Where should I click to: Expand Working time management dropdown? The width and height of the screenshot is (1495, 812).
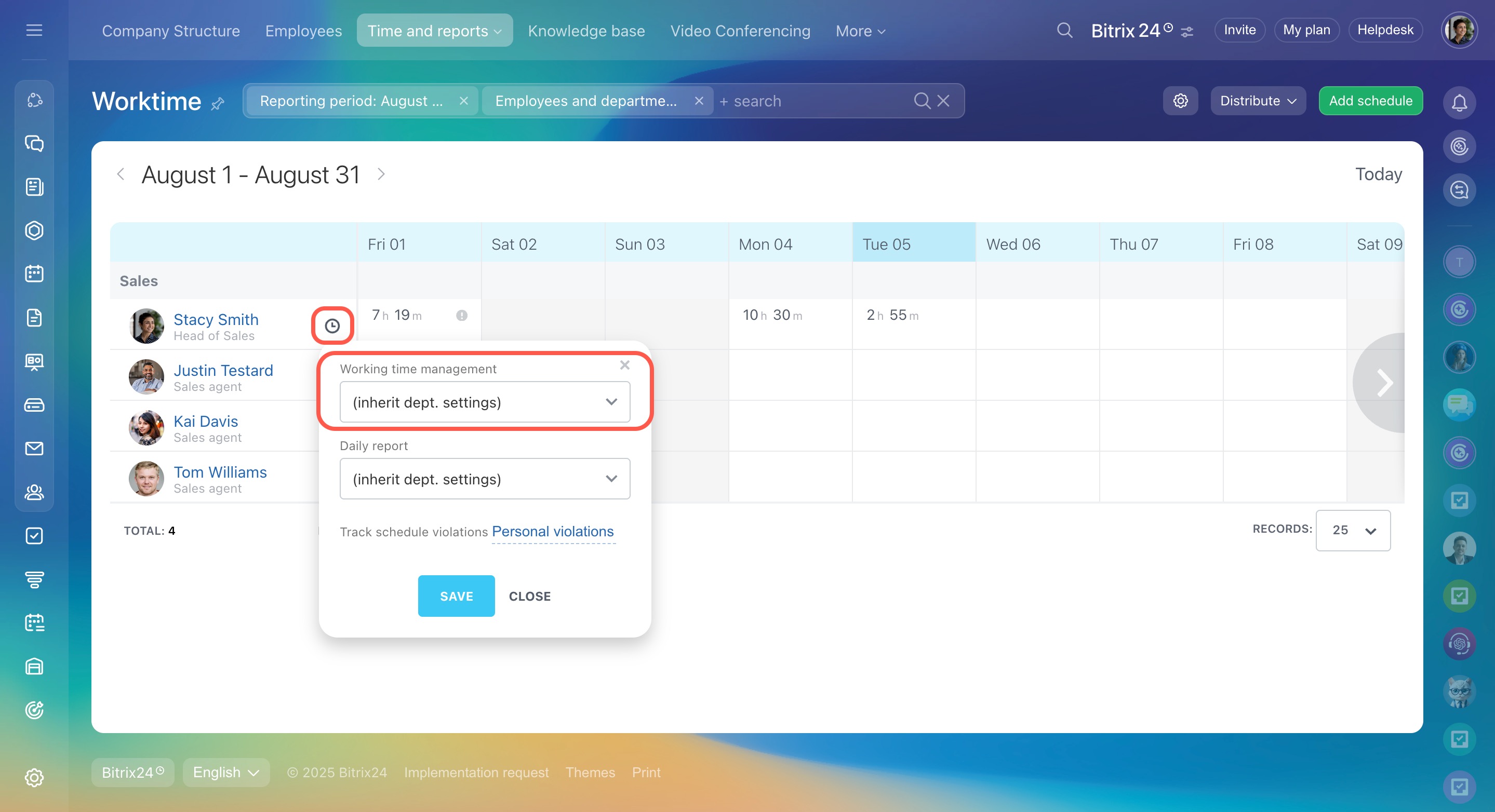coord(485,402)
